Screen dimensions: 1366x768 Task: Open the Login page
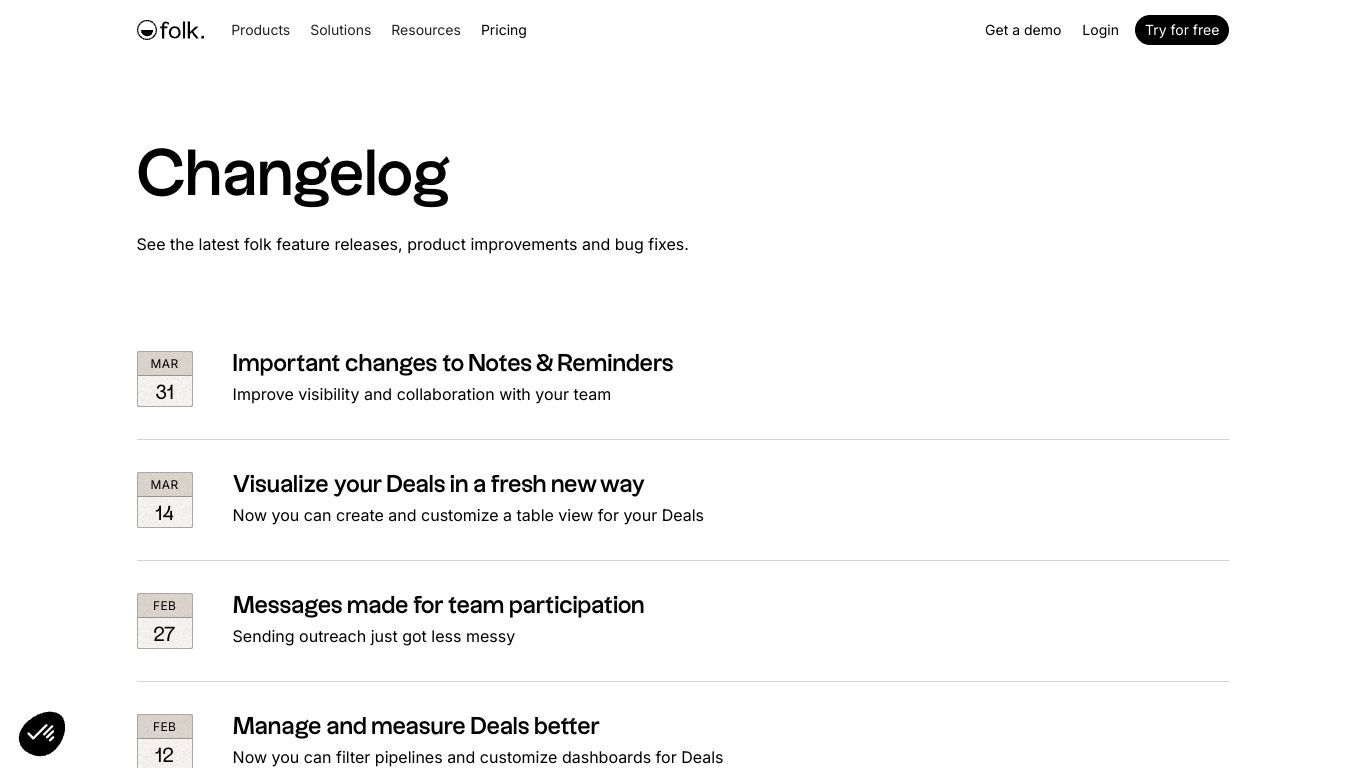(1100, 30)
